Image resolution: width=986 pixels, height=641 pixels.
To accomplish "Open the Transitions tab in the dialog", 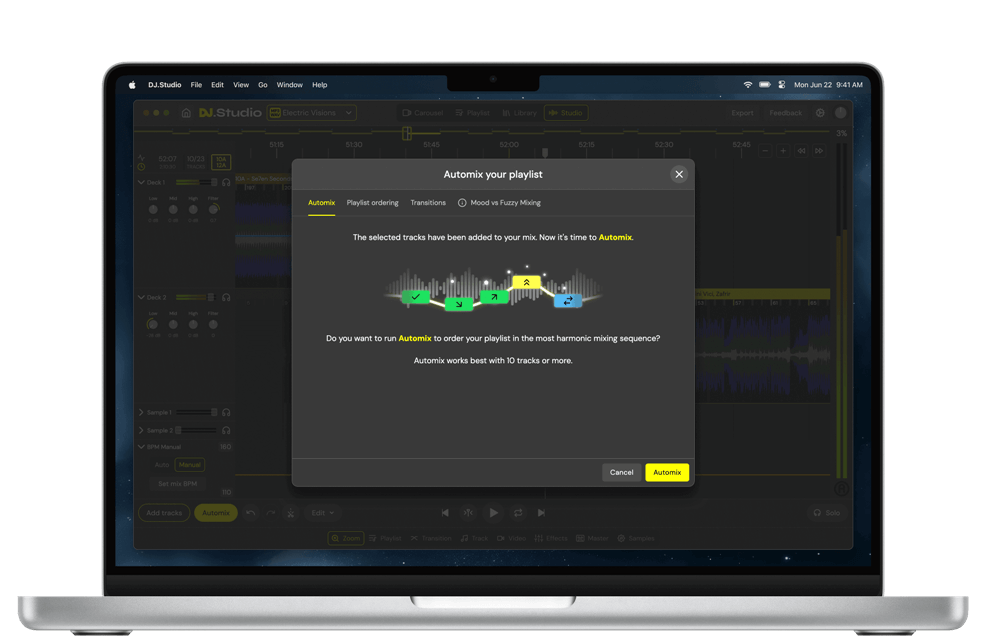I will point(428,203).
